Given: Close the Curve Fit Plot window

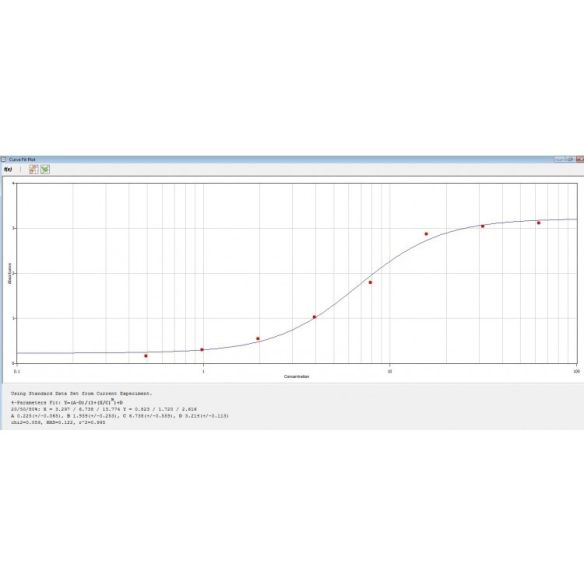Looking at the screenshot, I should pyautogui.click(x=580, y=159).
